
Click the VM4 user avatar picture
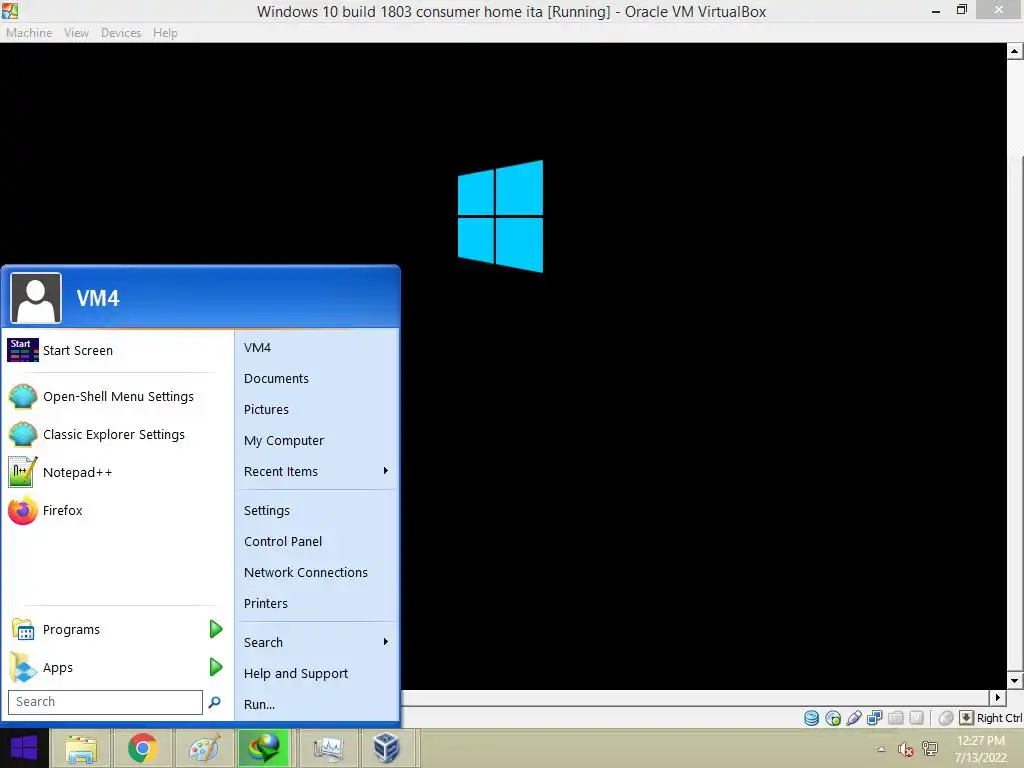coord(36,298)
